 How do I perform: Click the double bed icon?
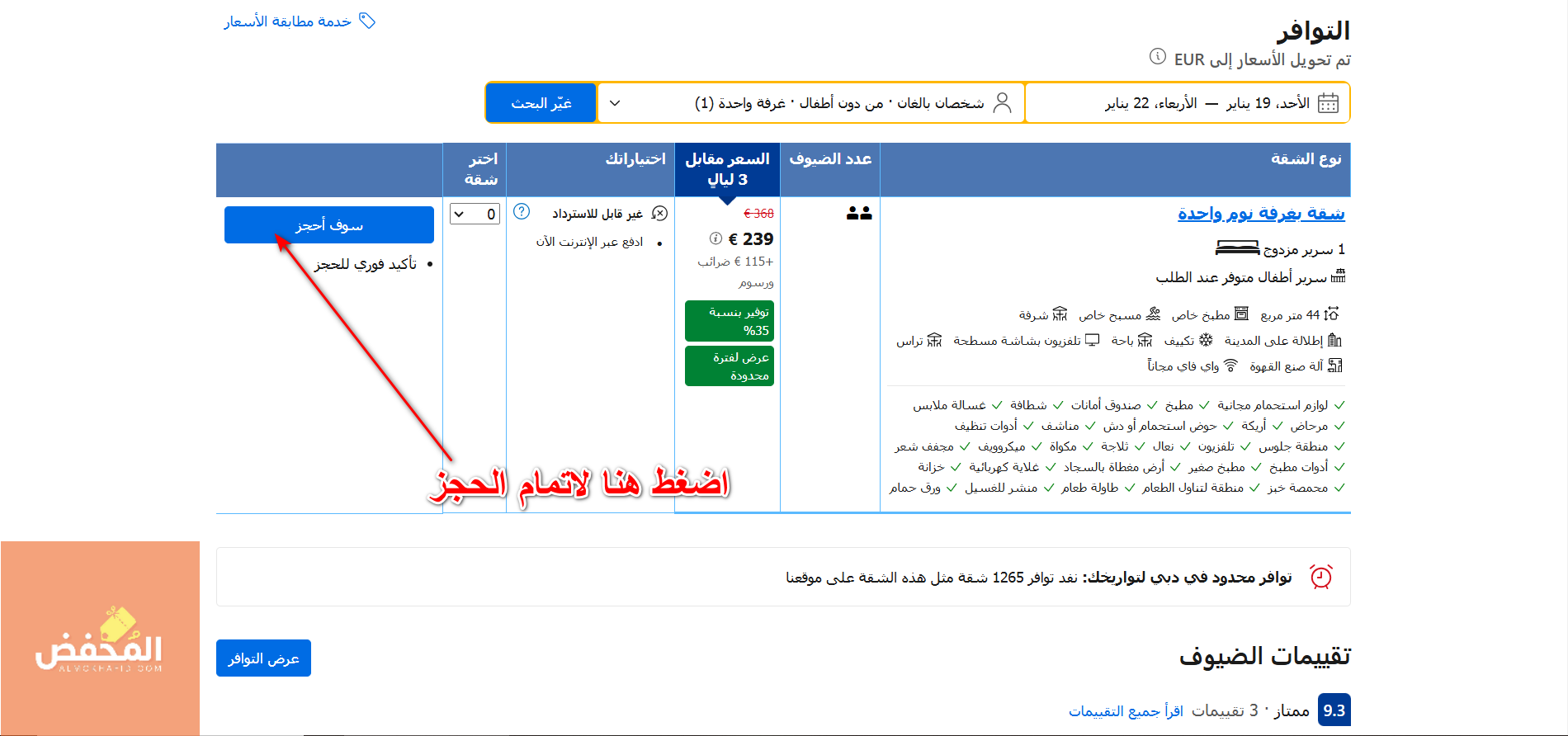[x=1237, y=248]
